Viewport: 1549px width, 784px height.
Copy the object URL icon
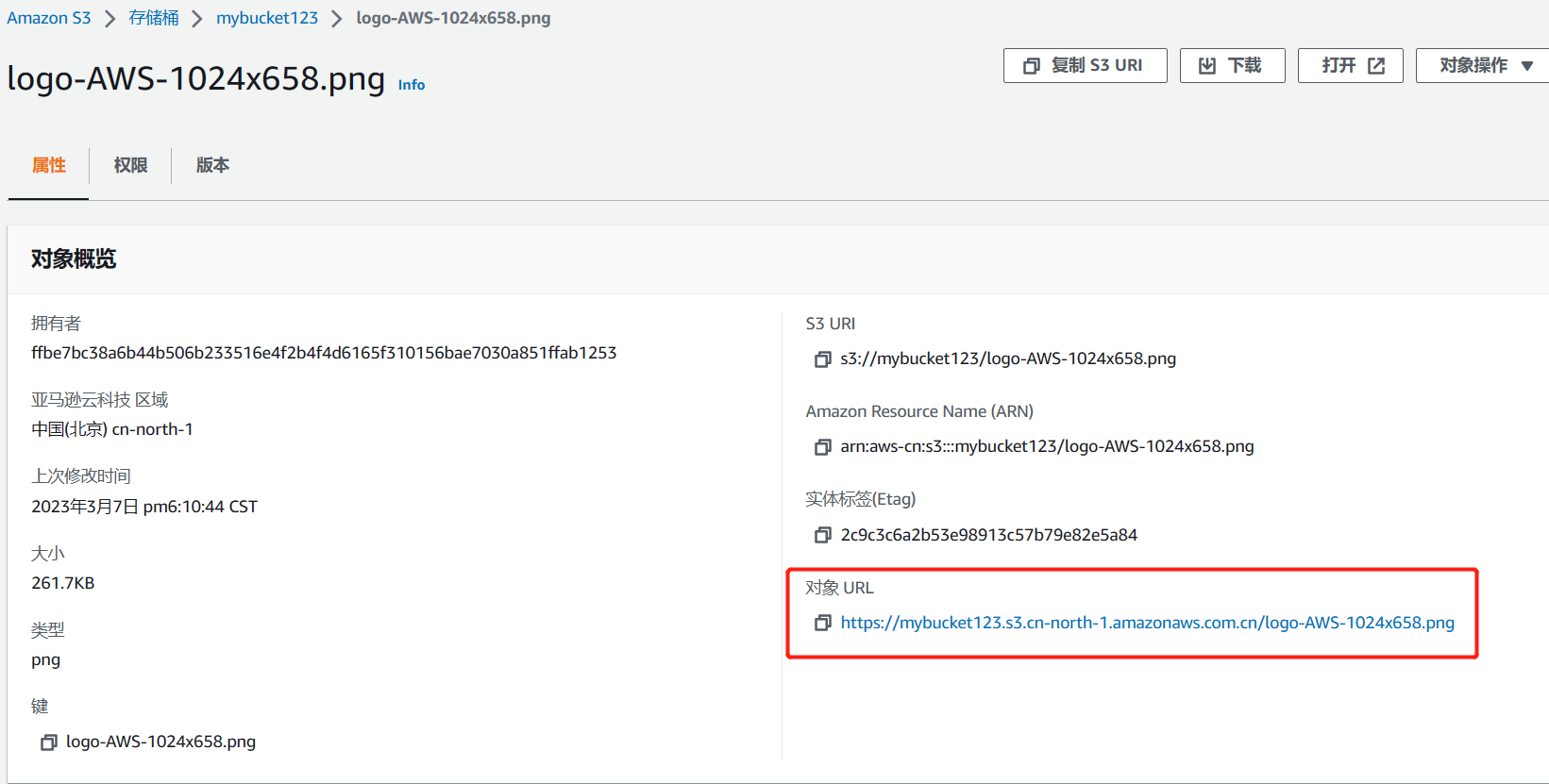coord(822,623)
